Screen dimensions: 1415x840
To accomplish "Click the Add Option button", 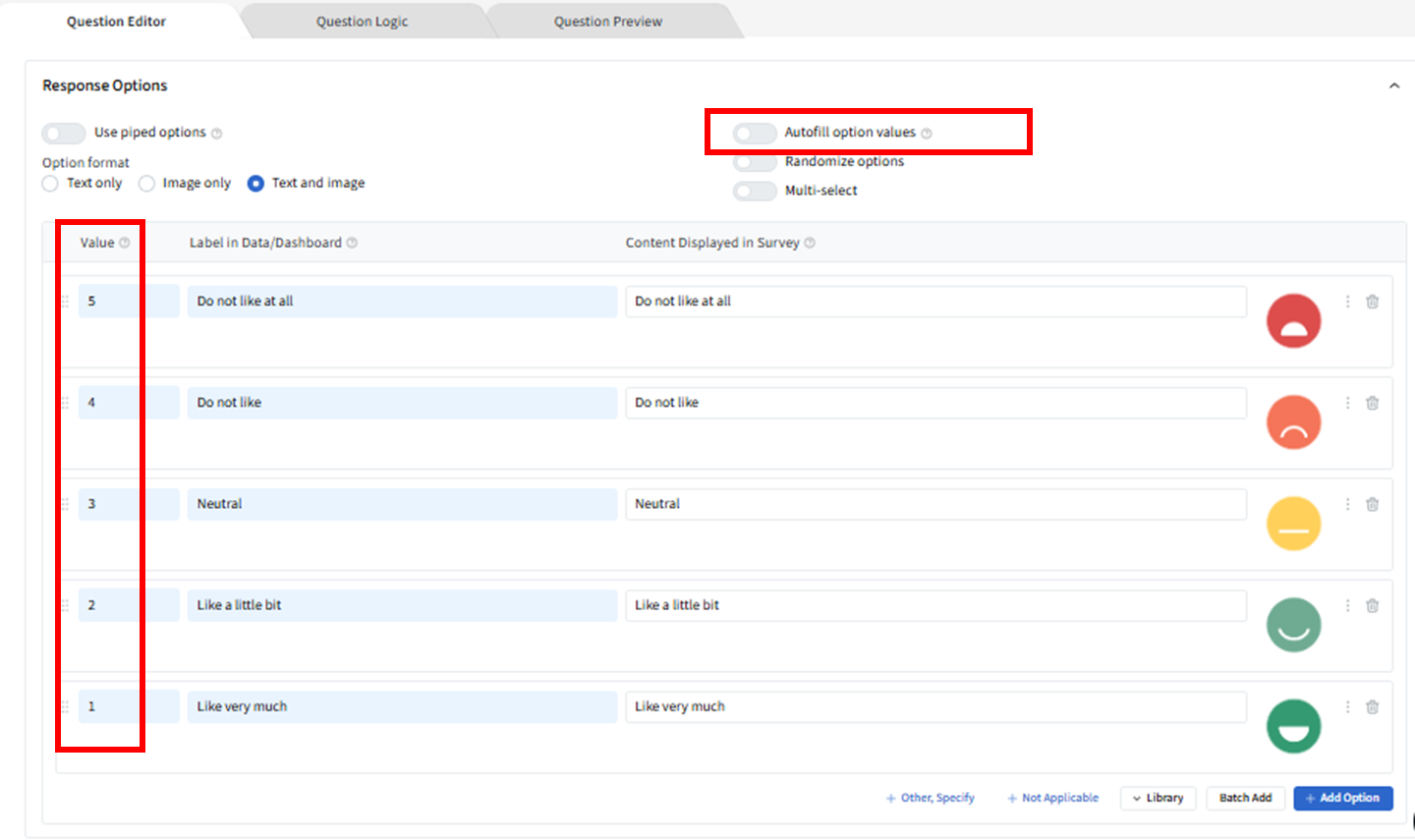I will pyautogui.click(x=1342, y=798).
